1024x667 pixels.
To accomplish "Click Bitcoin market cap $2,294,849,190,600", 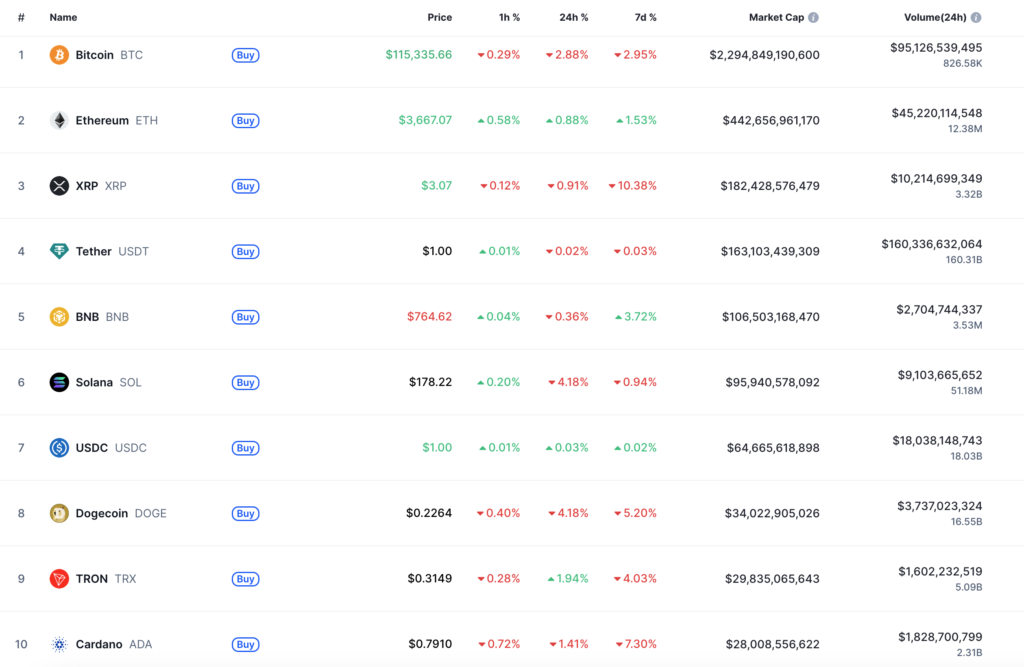I will pyautogui.click(x=764, y=55).
